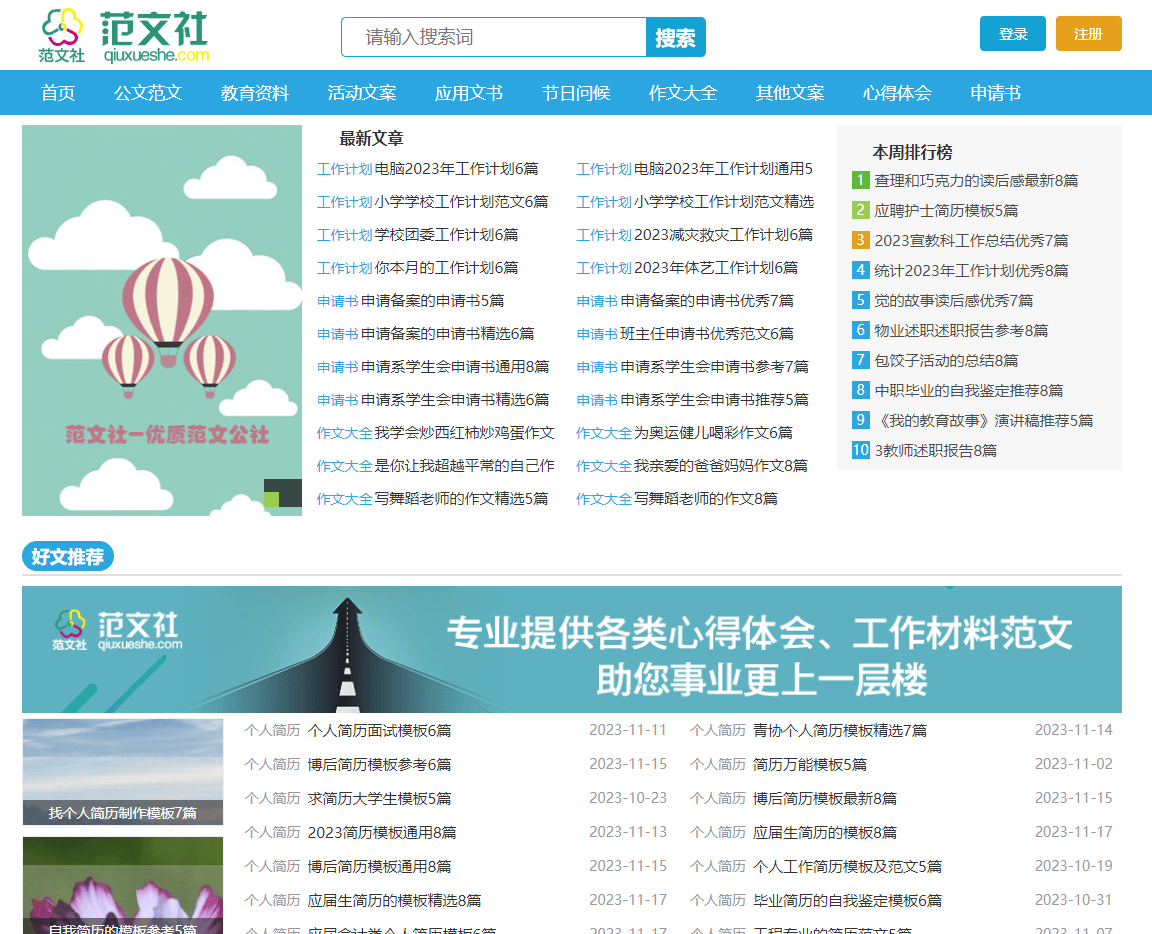Click the 登录 login button
The image size is (1152, 934).
(x=1012, y=34)
